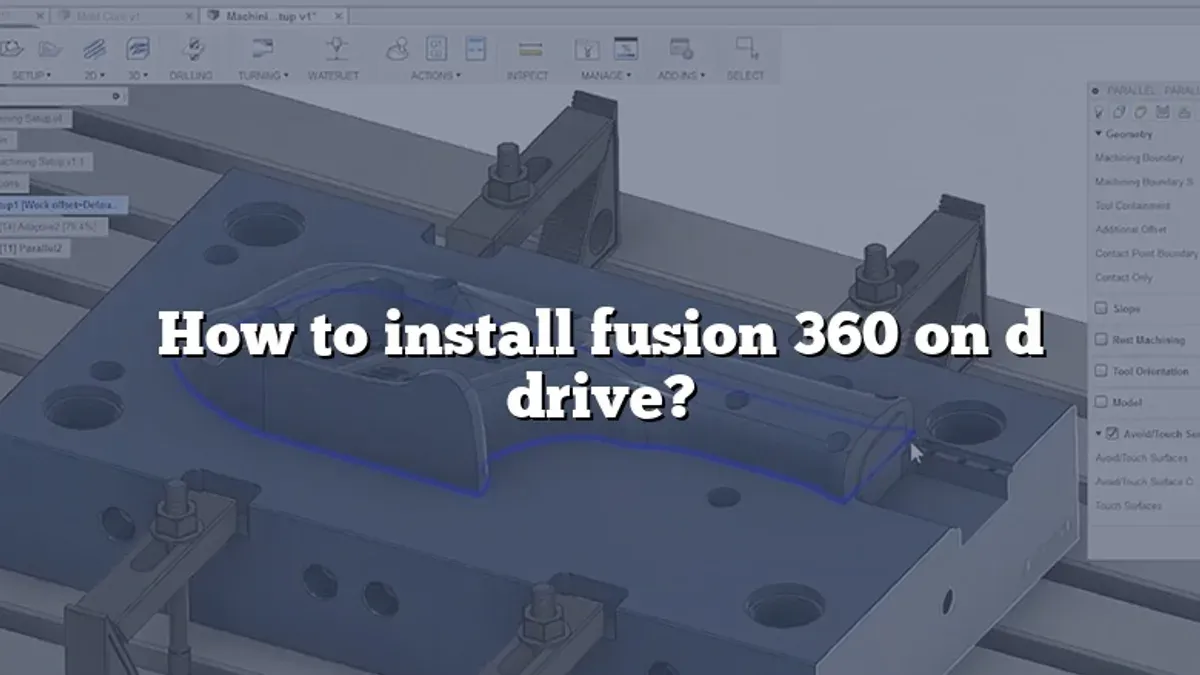Click the Inspect measure icon
Viewport: 1200px width, 675px height.
(531, 49)
